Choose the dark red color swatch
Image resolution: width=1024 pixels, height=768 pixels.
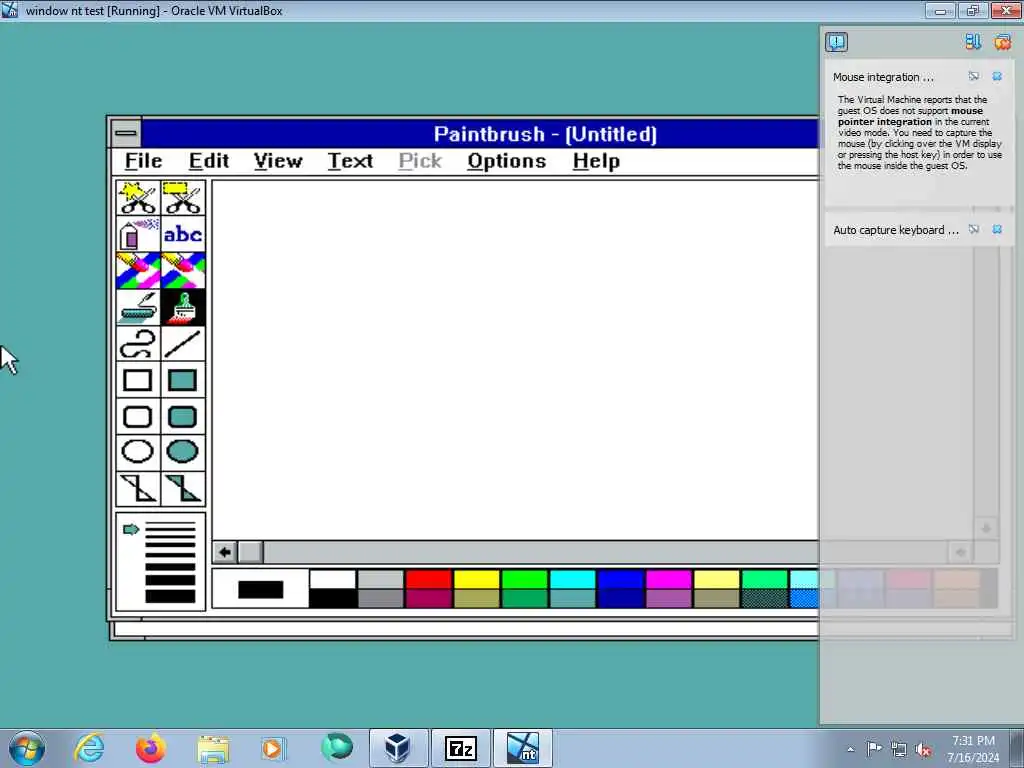click(428, 598)
